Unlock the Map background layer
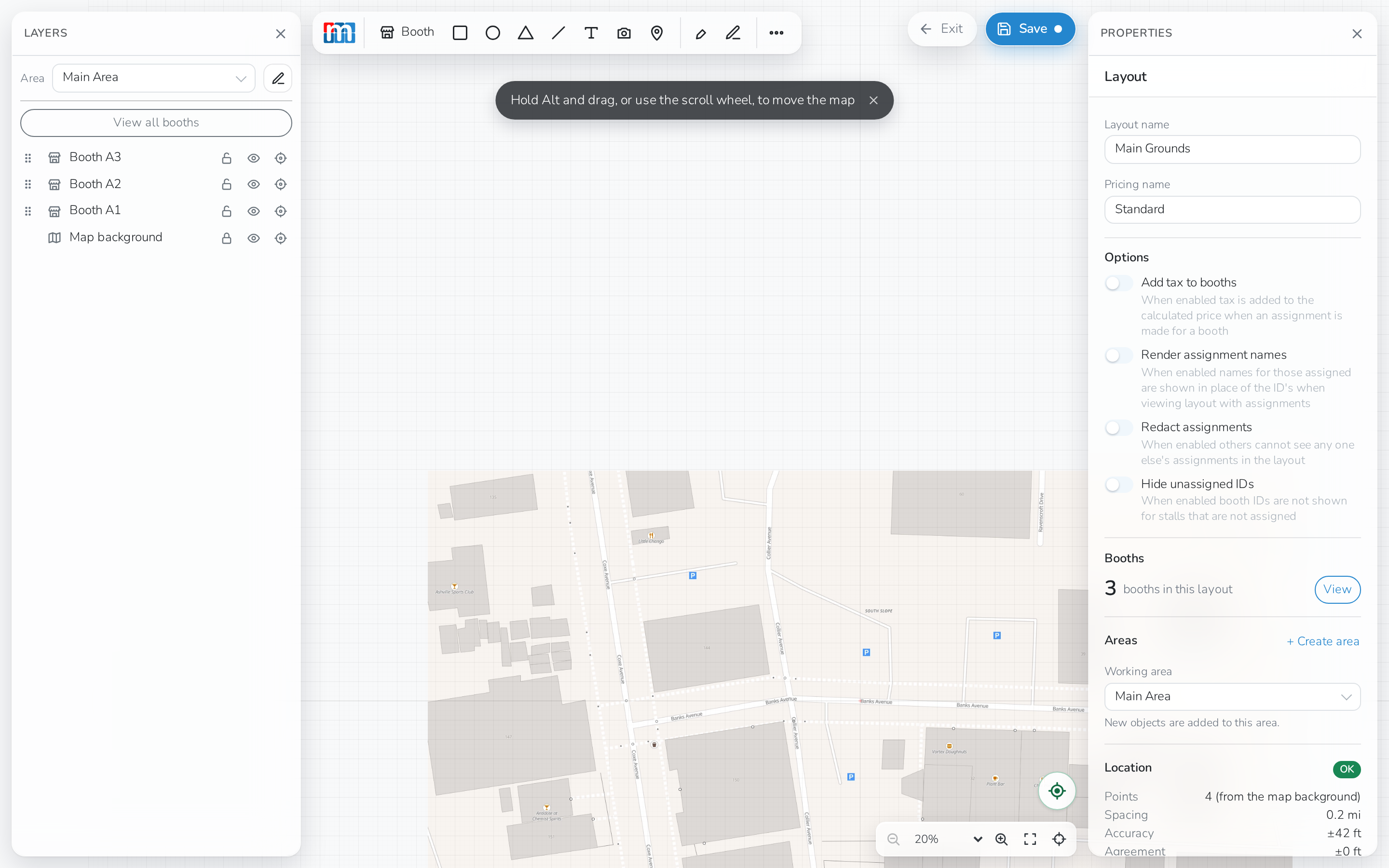 tap(227, 238)
